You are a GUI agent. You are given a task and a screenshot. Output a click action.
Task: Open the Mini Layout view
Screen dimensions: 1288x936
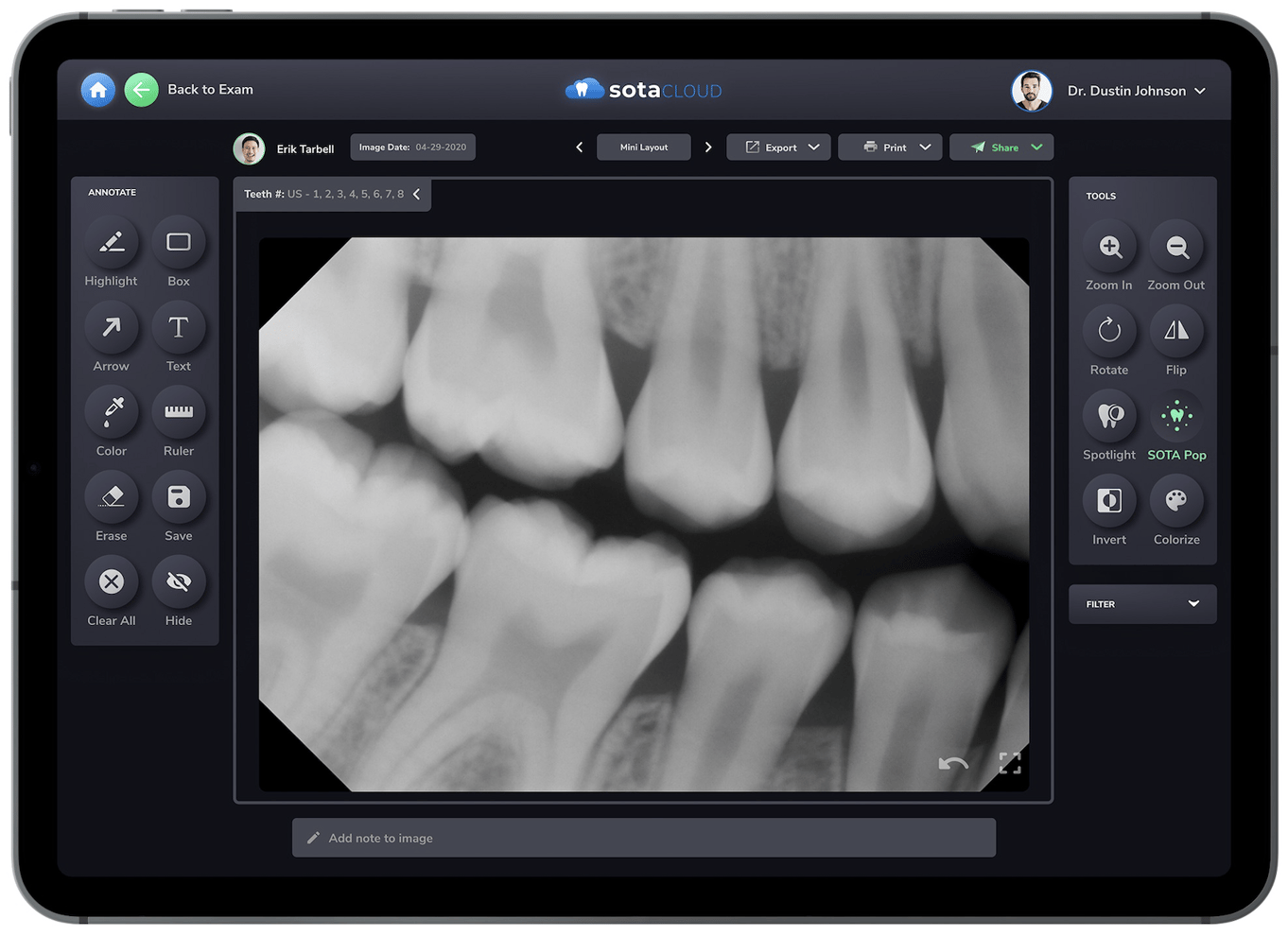click(643, 147)
